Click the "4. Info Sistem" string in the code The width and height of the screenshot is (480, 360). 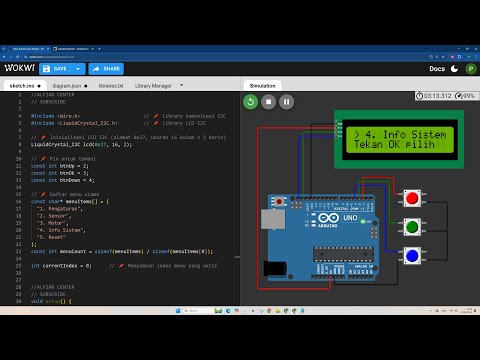click(61, 230)
